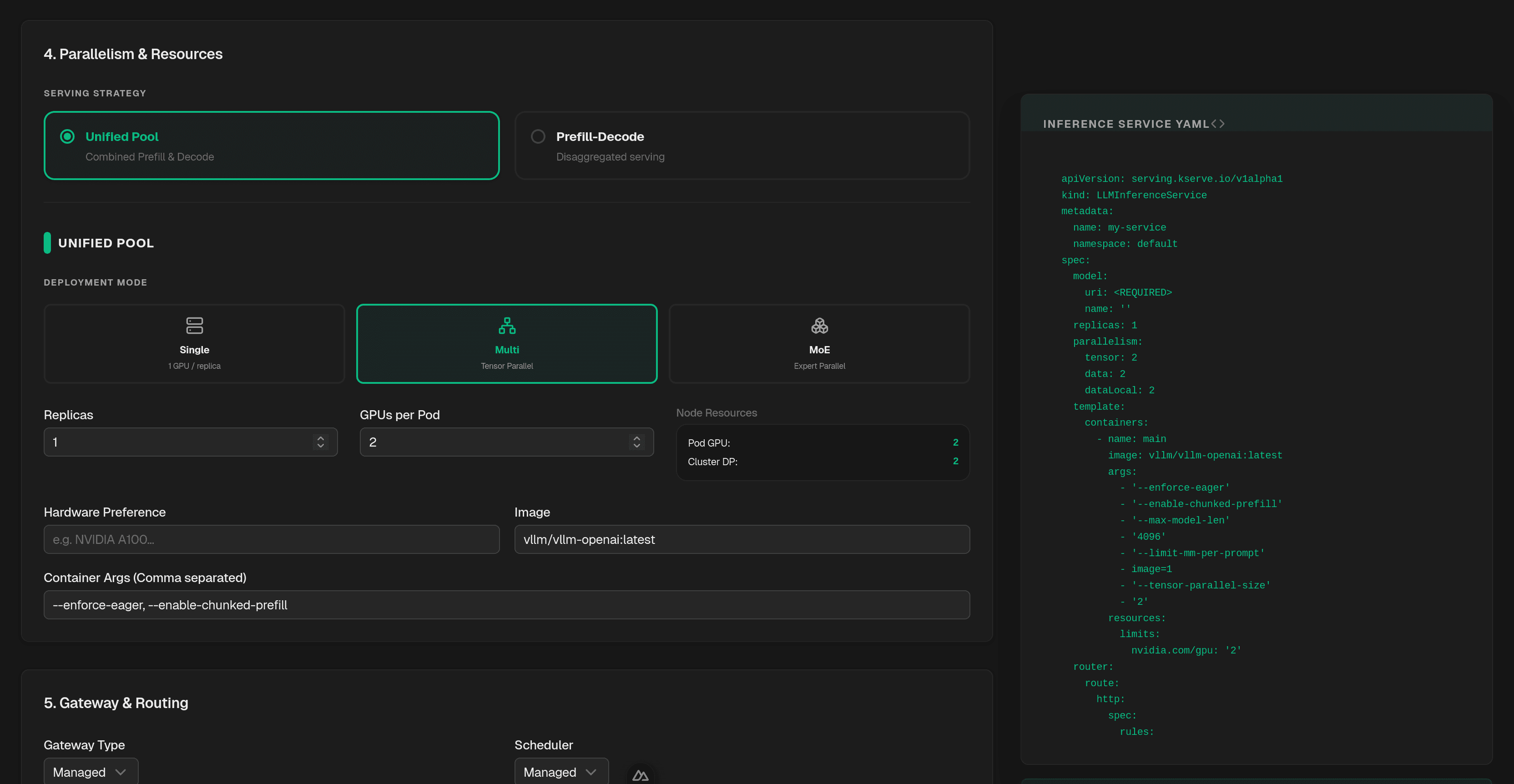Click the YAML arg '--tensor-parallel-size'
The width and height of the screenshot is (1514, 784).
coord(1201,585)
